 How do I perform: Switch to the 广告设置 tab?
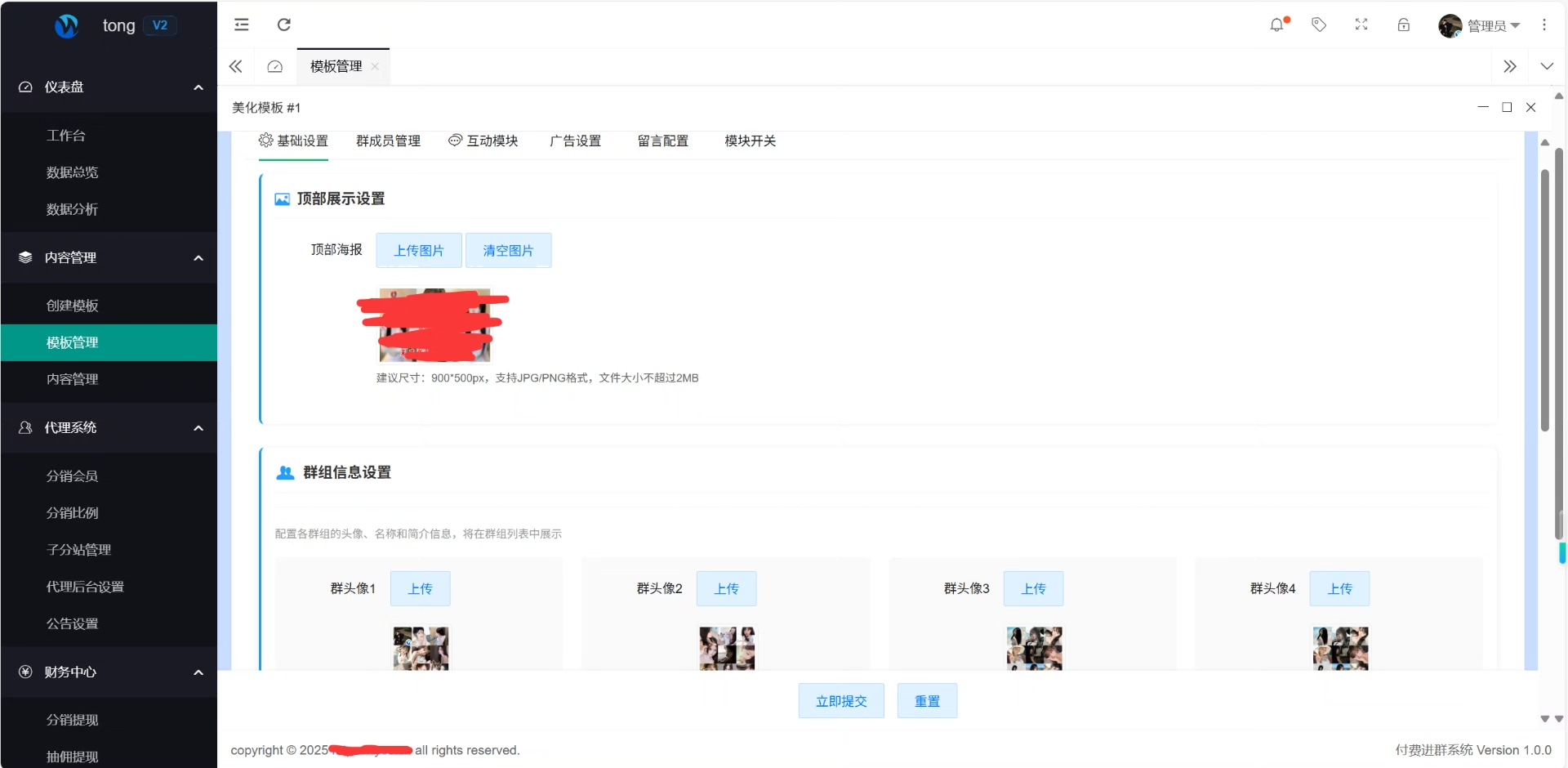[x=575, y=141]
